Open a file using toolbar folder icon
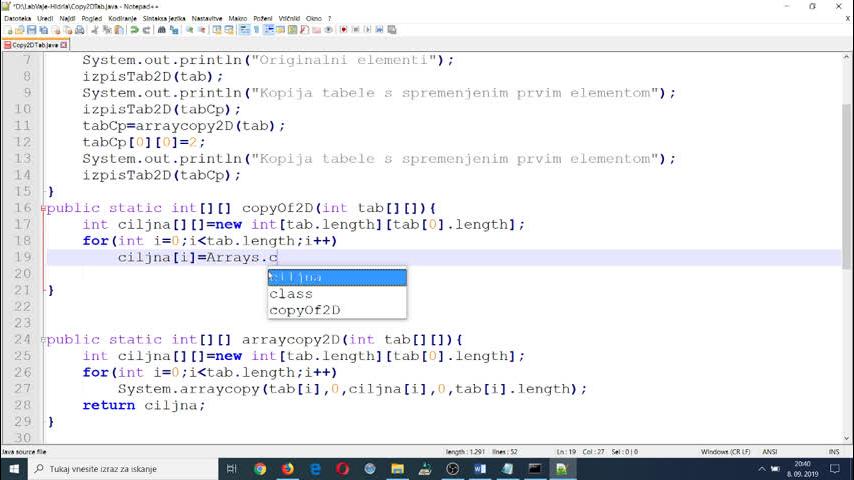 pos(20,29)
